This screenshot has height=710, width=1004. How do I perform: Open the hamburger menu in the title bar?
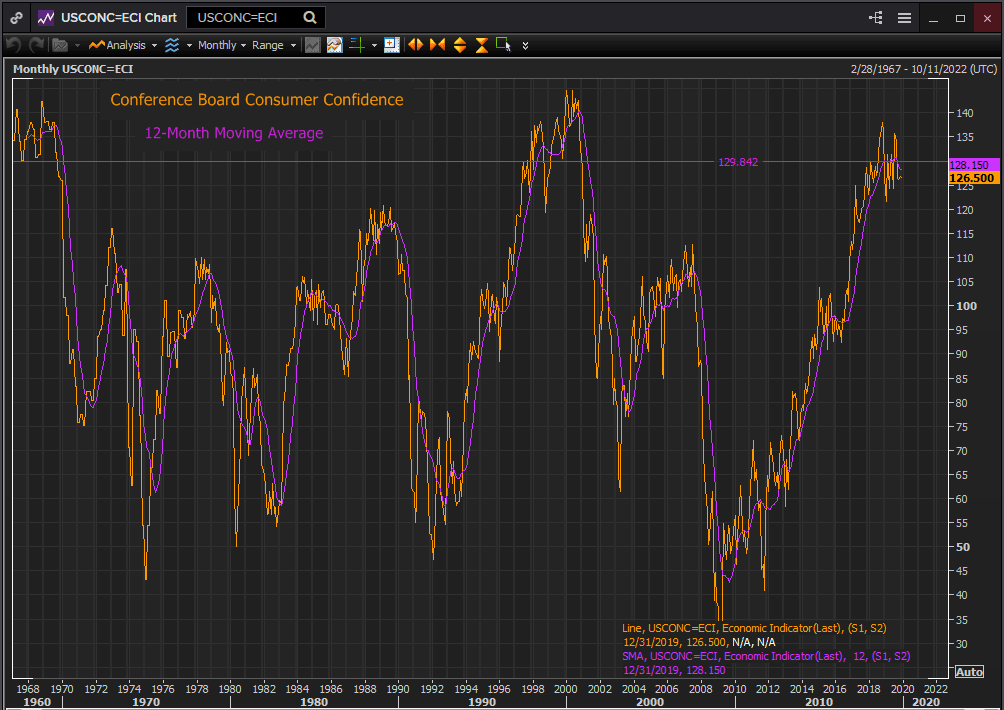click(x=904, y=17)
